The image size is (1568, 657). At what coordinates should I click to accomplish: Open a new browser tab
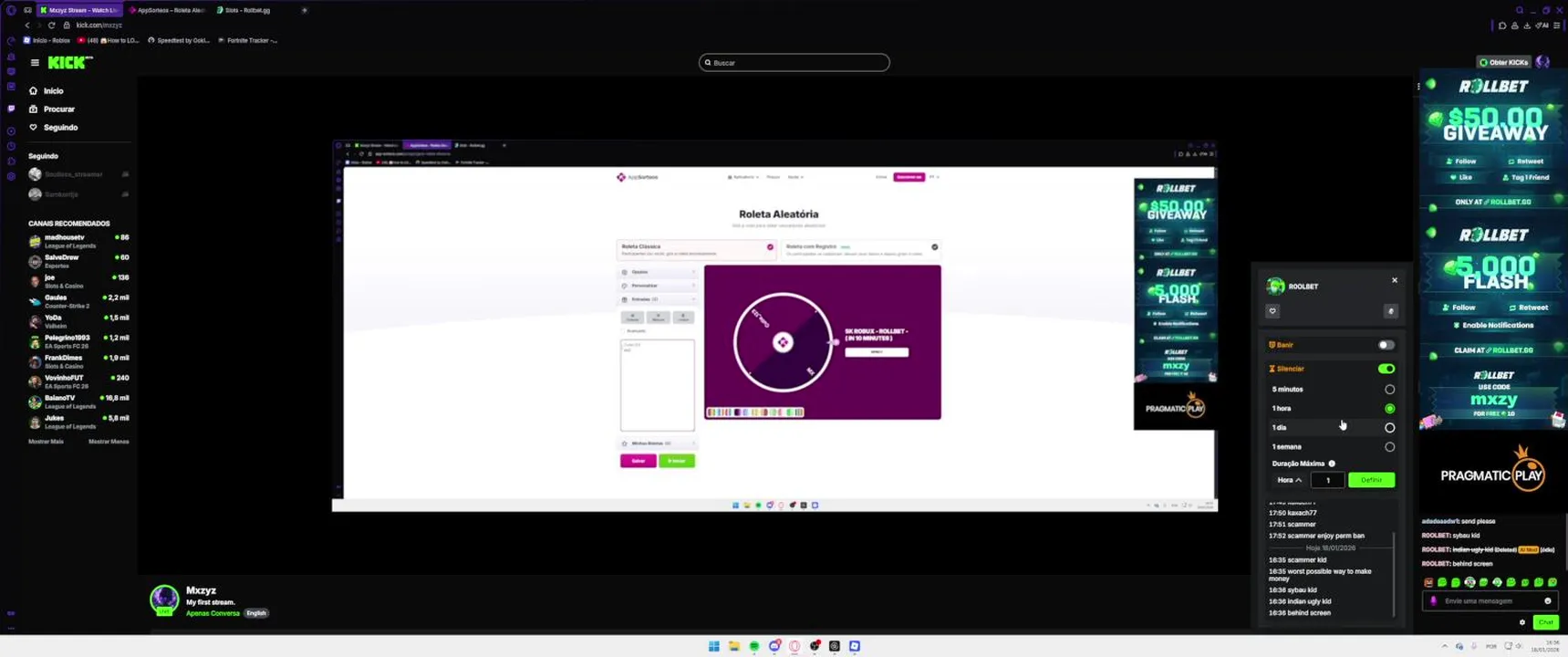coord(305,10)
